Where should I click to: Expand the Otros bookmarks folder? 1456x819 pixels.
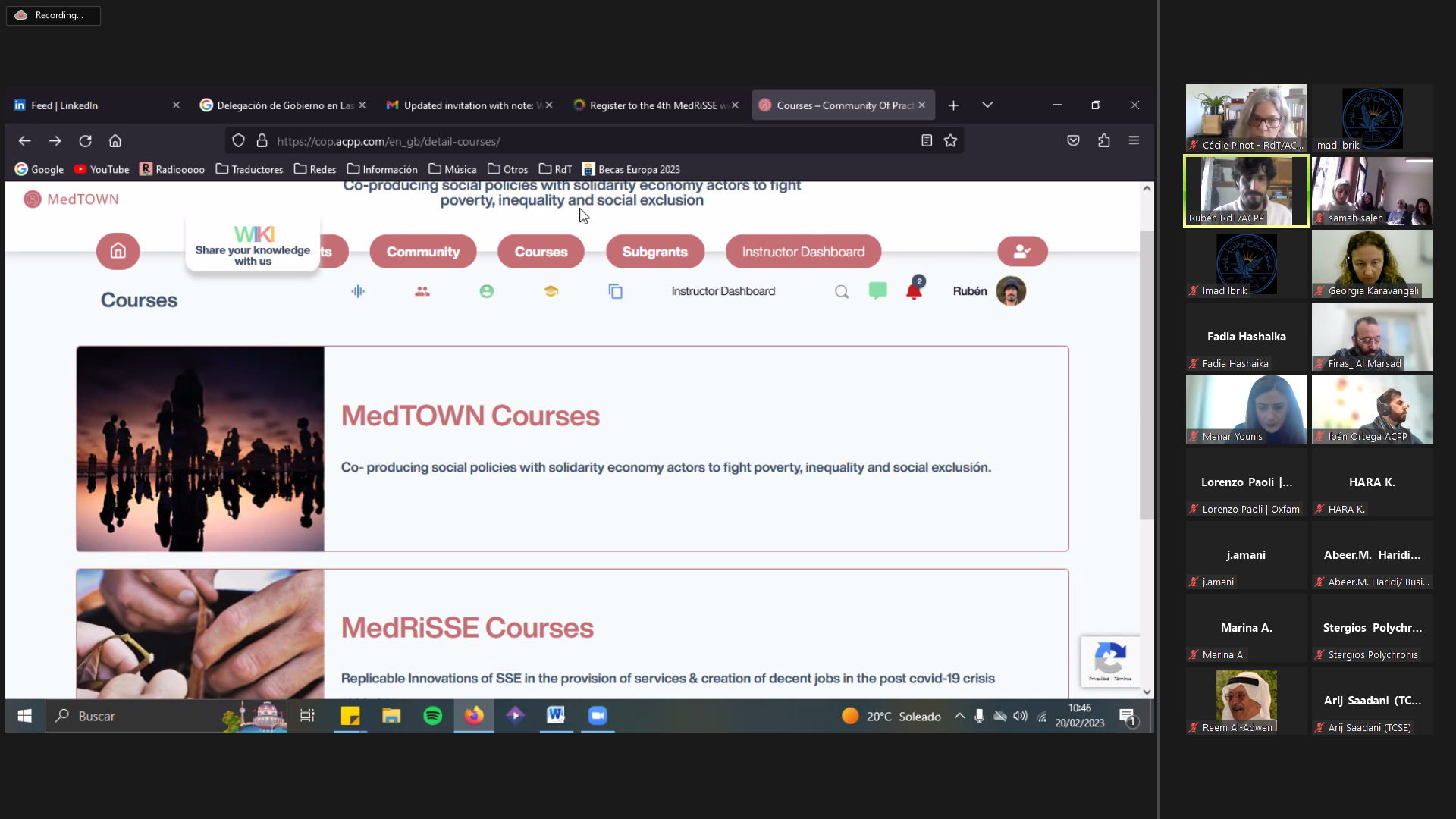[507, 169]
